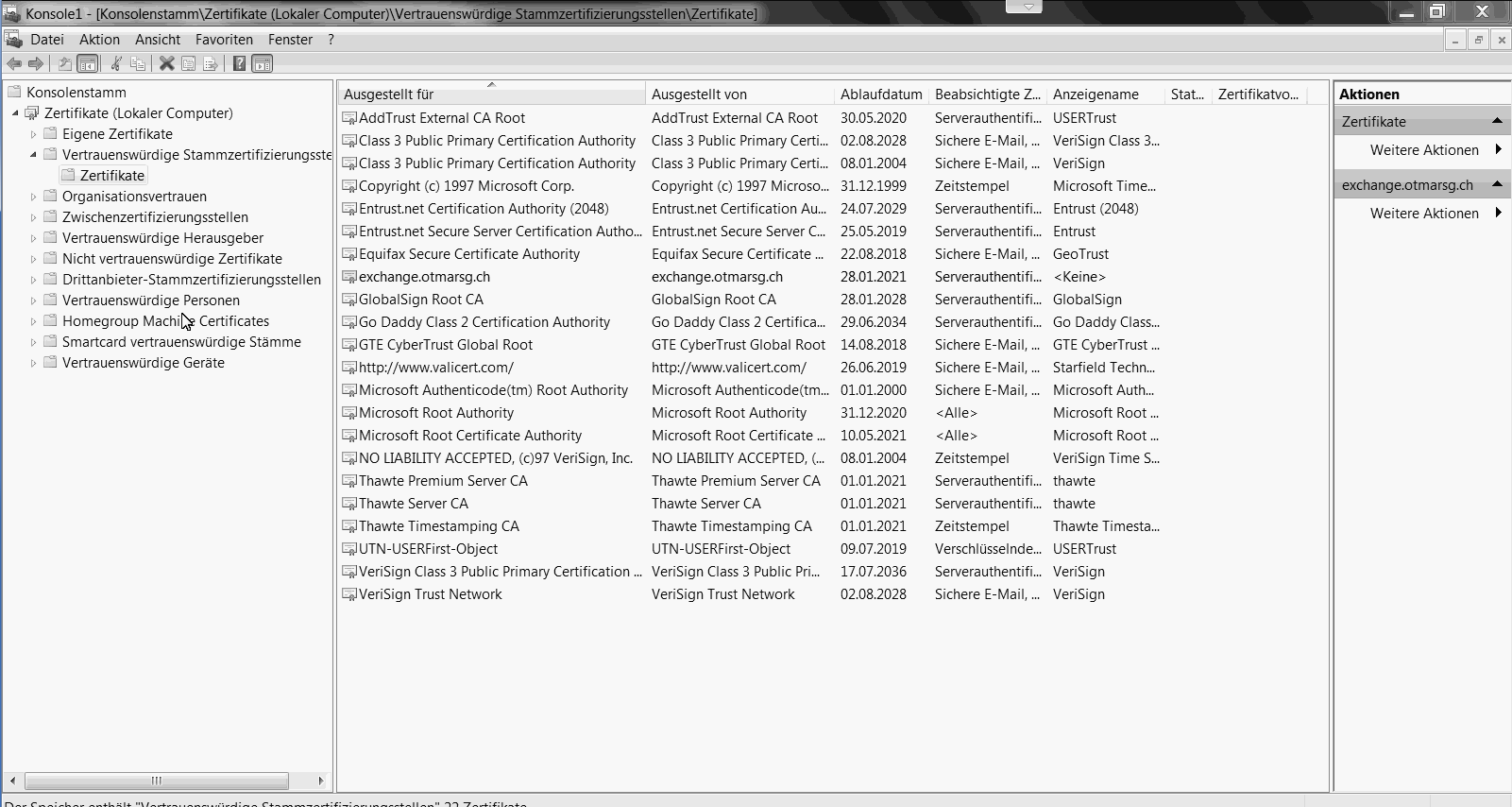Click the MMC console icon beside Datei
The image size is (1512, 807).
click(13, 39)
